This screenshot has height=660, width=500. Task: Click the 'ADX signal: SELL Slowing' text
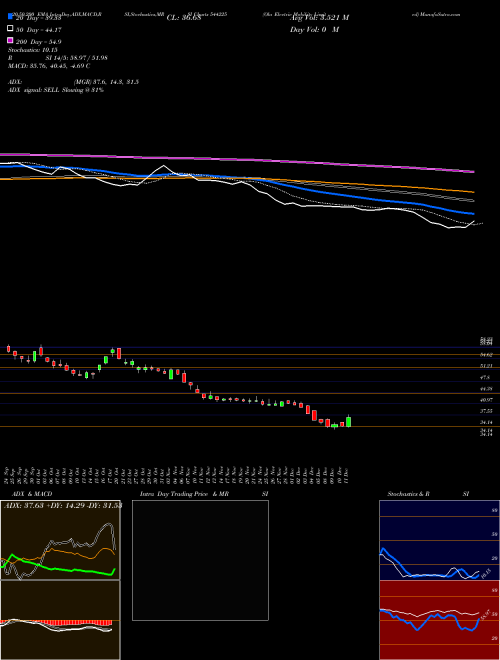pyautogui.click(x=44, y=90)
